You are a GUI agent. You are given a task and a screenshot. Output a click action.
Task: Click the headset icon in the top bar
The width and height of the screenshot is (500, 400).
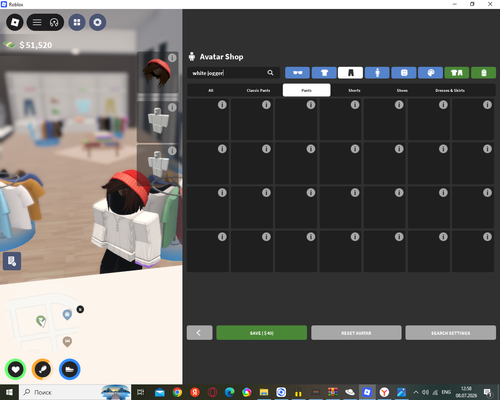[54, 22]
